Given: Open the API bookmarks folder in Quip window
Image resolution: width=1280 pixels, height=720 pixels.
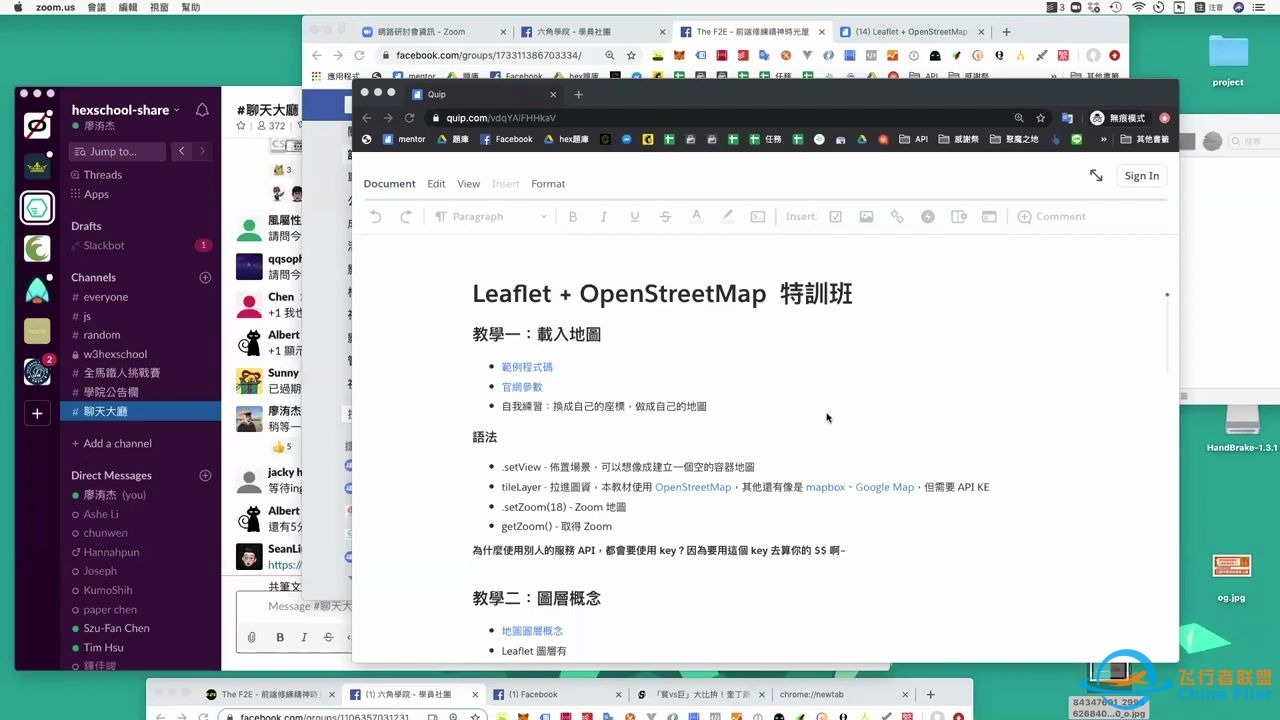Looking at the screenshot, I should tap(913, 140).
